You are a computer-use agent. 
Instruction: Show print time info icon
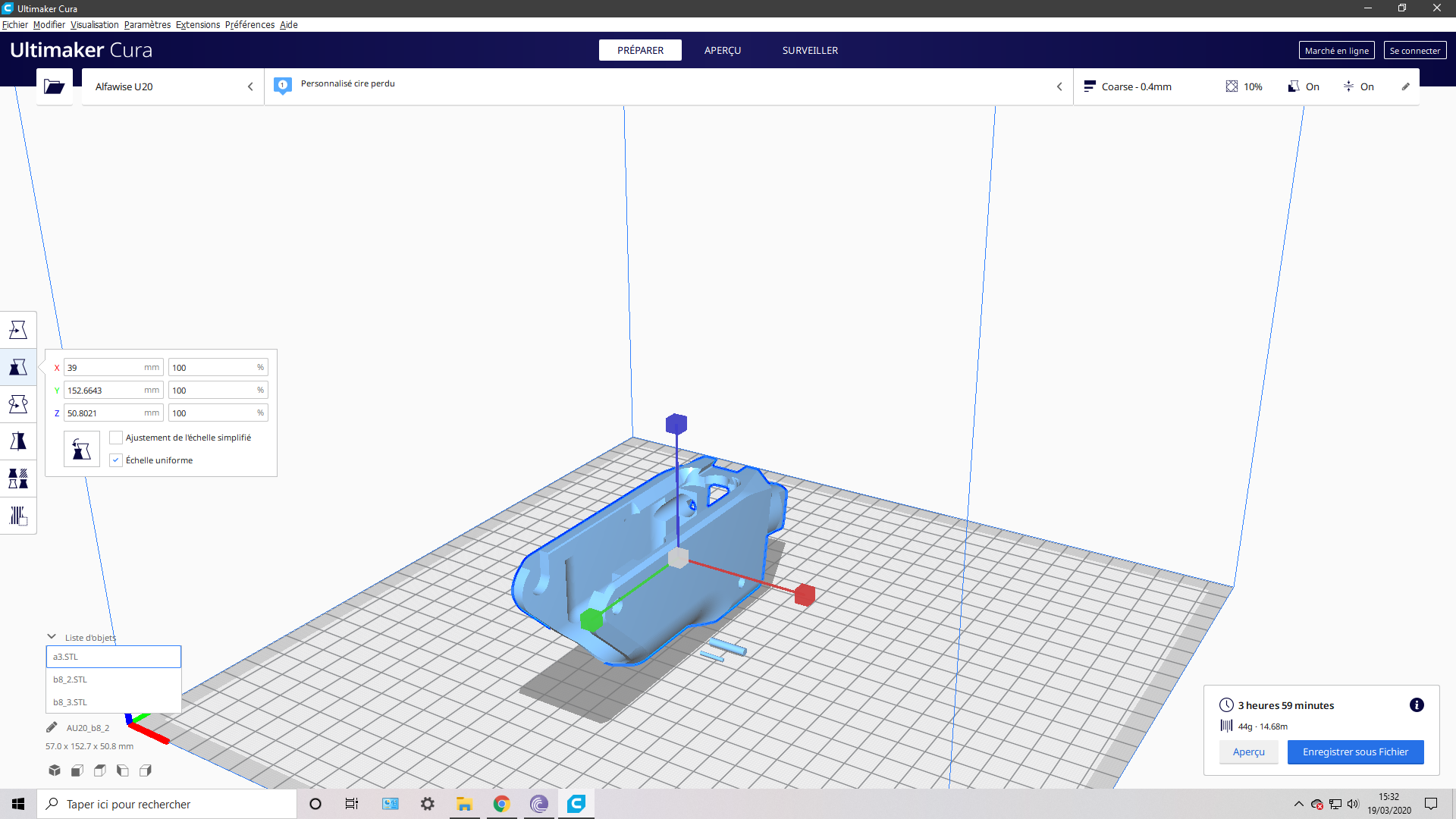click(x=1417, y=705)
